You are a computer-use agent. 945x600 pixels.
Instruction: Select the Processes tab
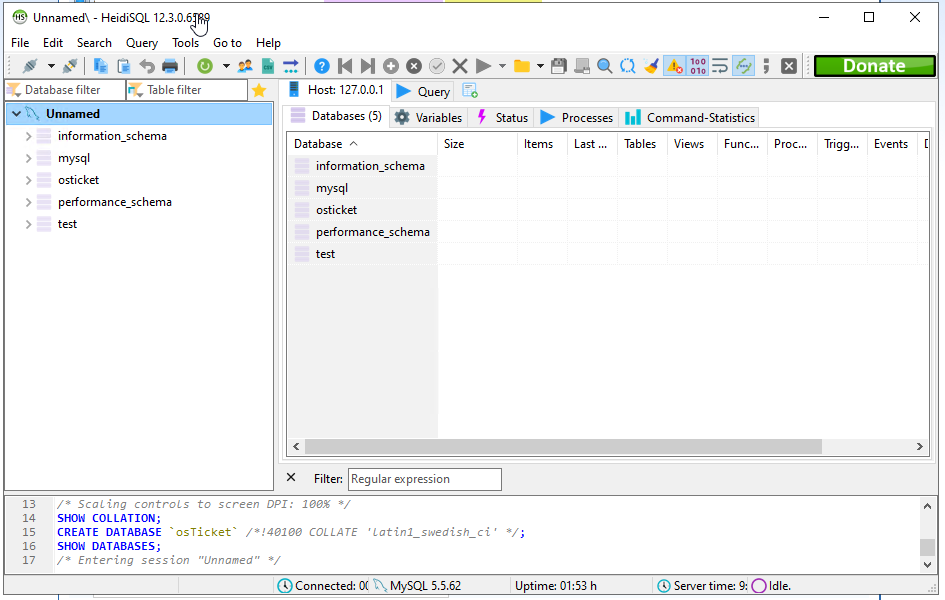pos(577,117)
